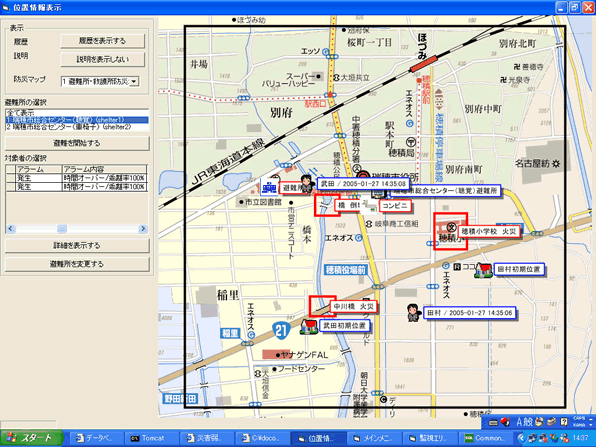
Task: Click the 説明を表示しない button
Action: pyautogui.click(x=103, y=59)
